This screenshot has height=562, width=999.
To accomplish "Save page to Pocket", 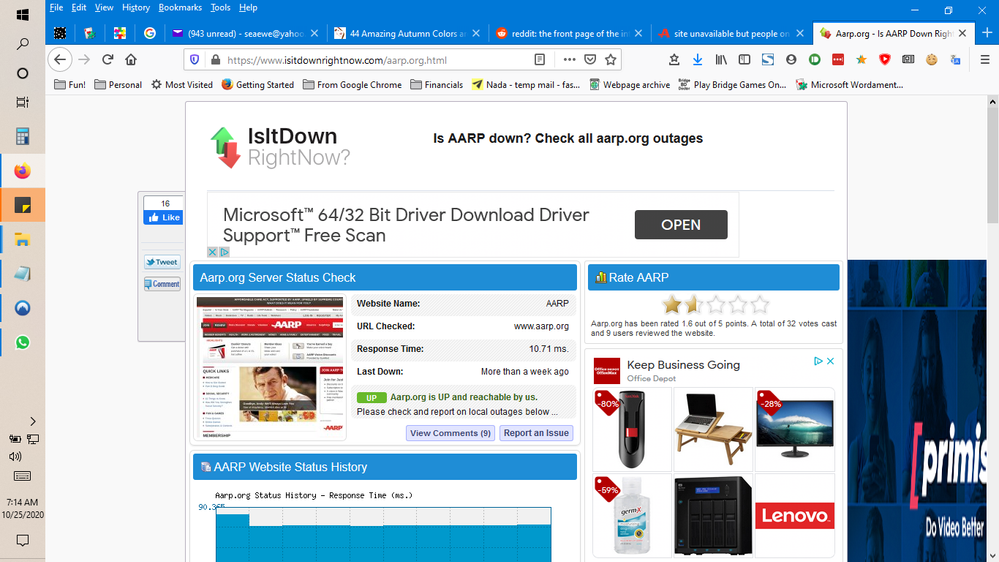I will click(x=590, y=60).
